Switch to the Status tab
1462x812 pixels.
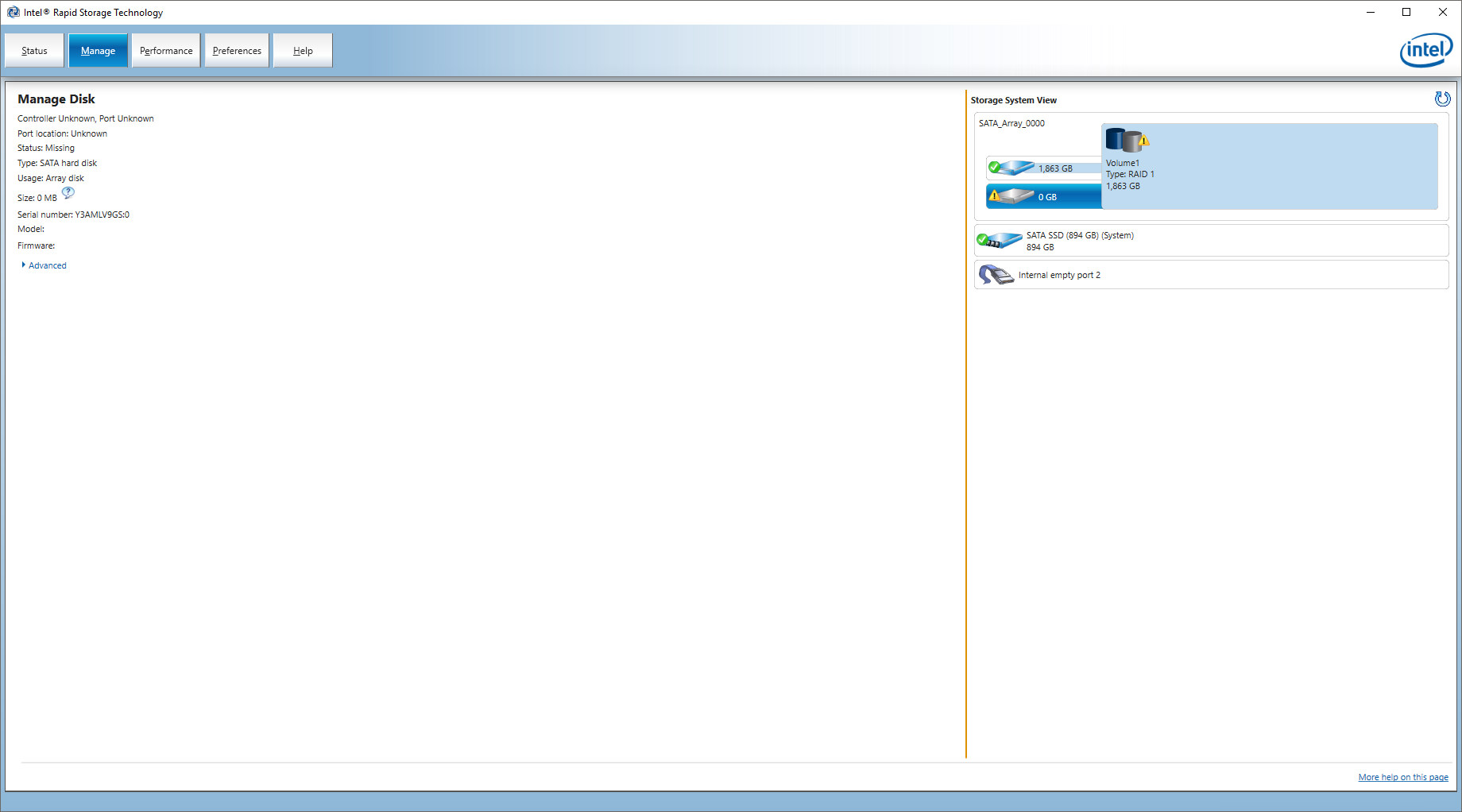click(34, 51)
